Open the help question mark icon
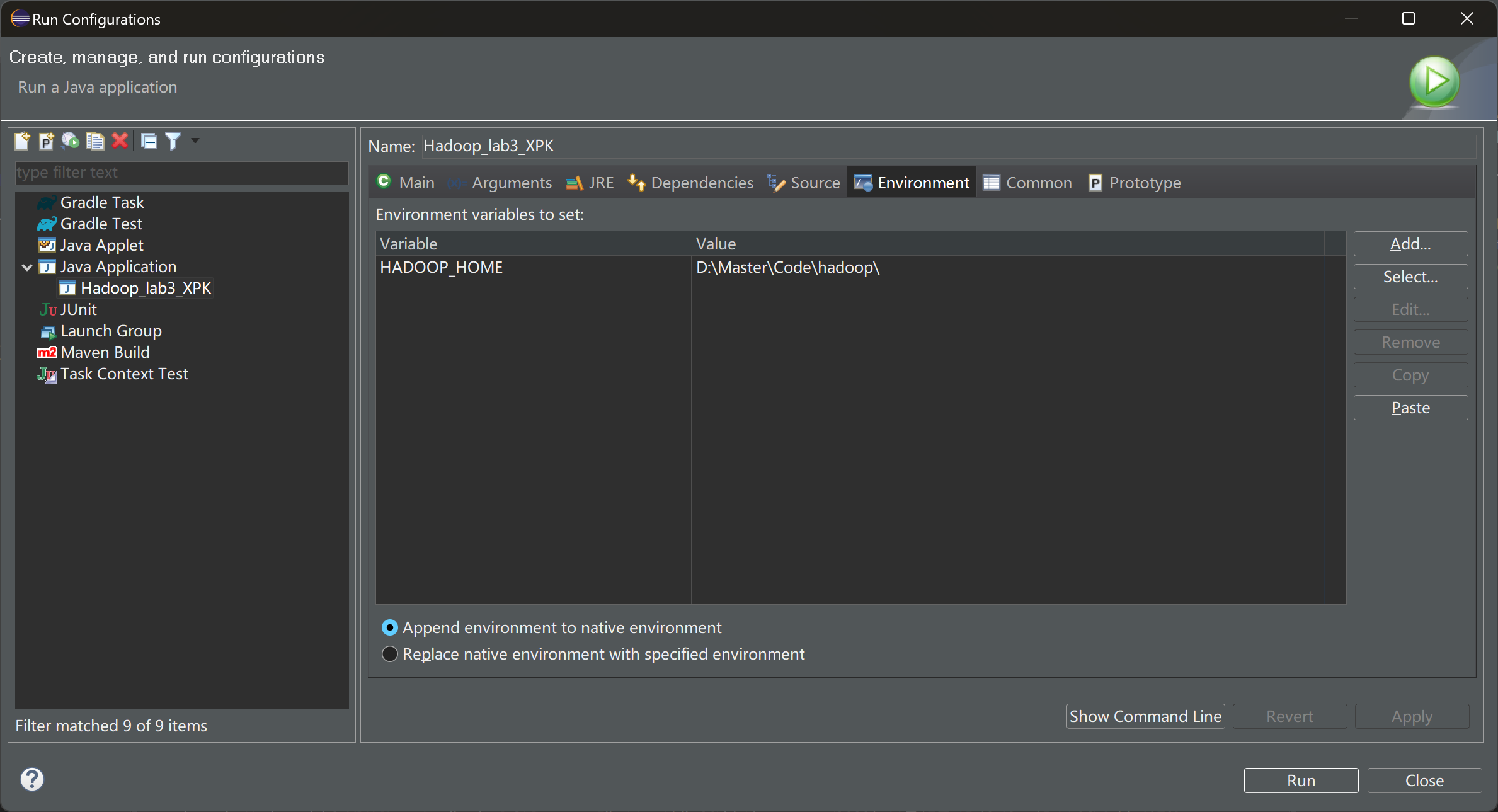 click(x=32, y=779)
